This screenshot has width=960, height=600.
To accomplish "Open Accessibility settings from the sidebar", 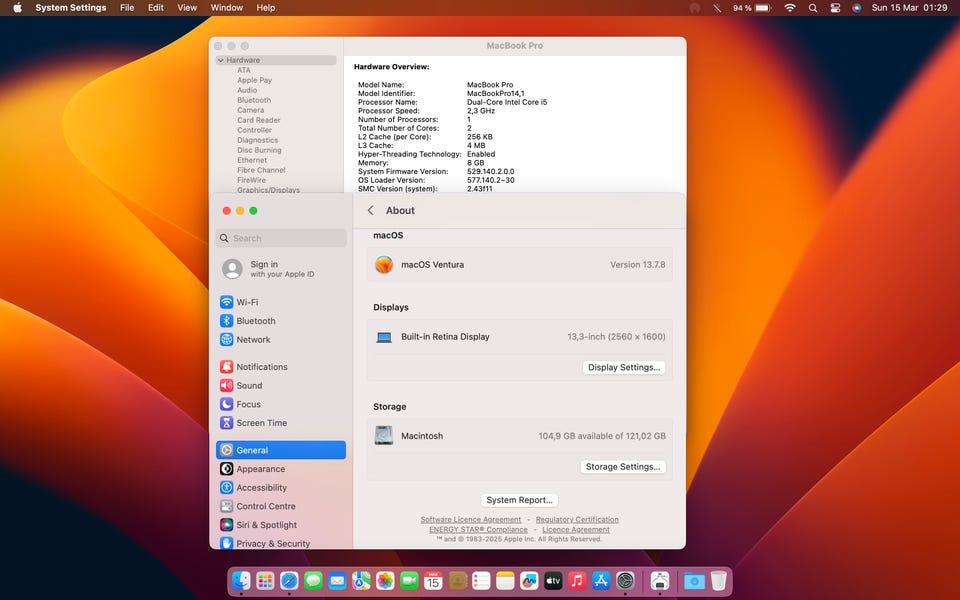I will 261,488.
